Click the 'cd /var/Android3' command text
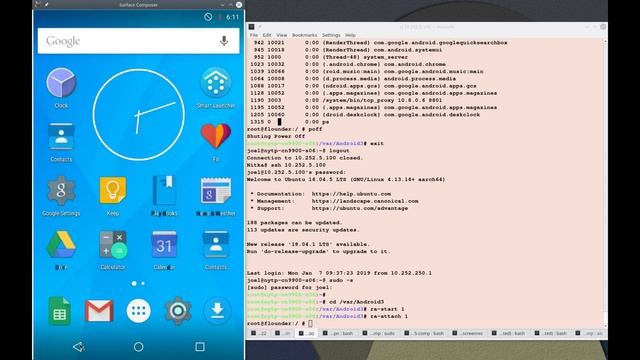The image size is (640, 360). point(357,302)
